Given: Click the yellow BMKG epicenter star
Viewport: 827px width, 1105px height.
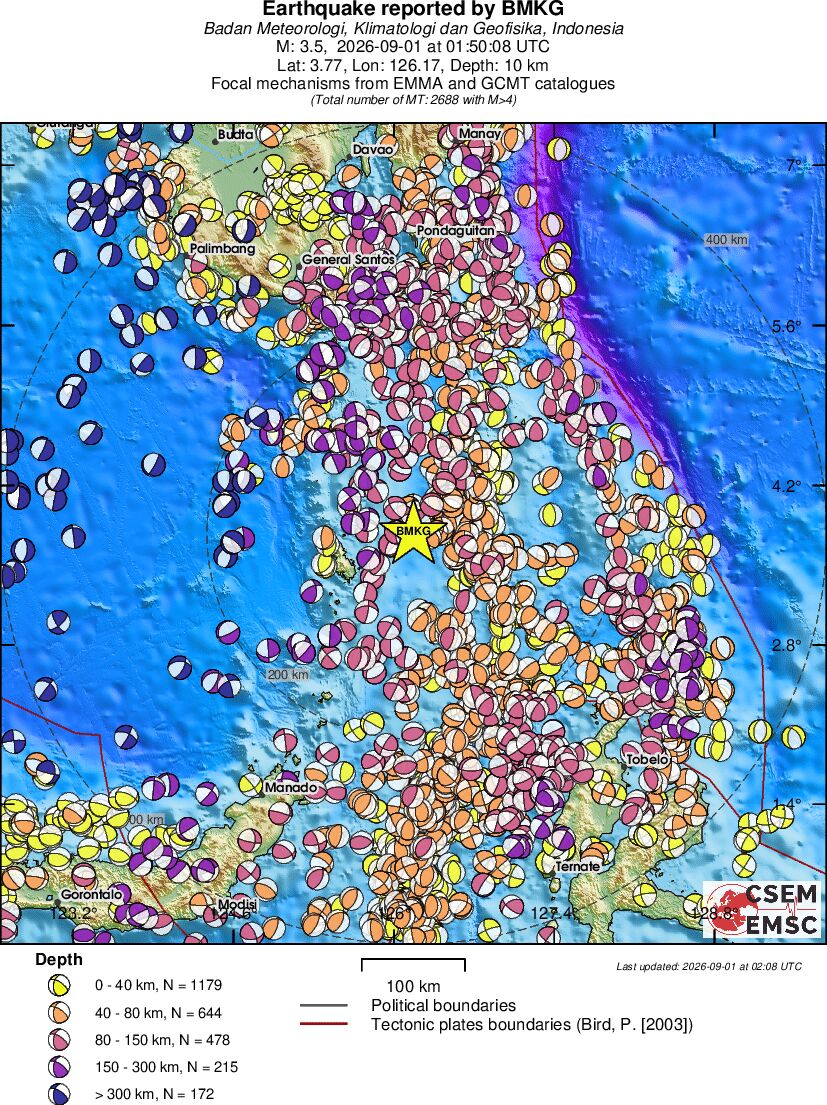Looking at the screenshot, I should (414, 531).
